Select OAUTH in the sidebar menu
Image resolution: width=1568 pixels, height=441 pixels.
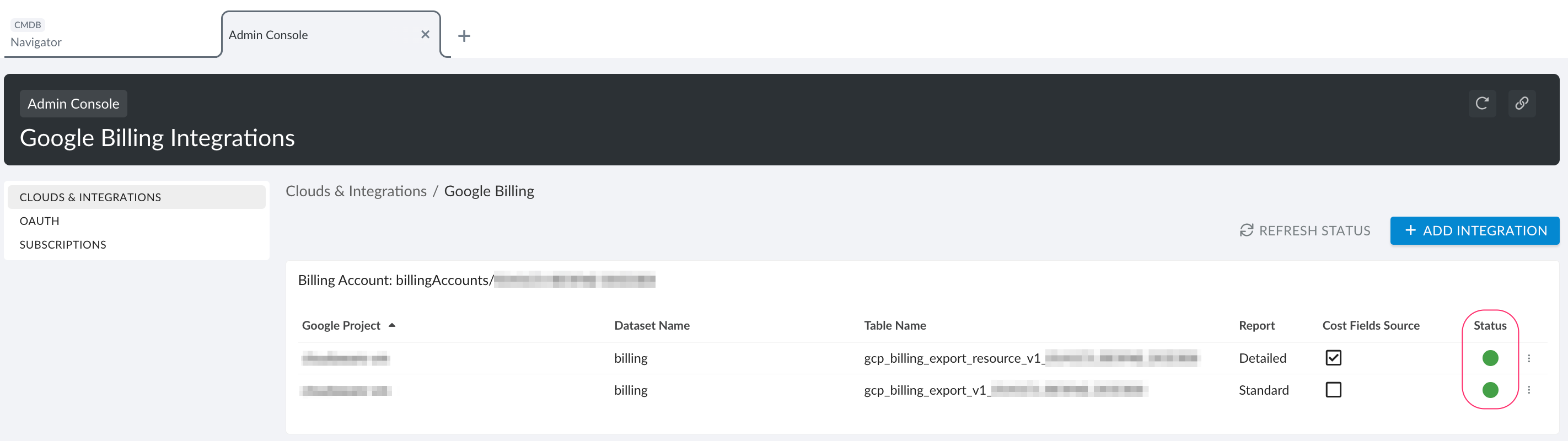[40, 221]
